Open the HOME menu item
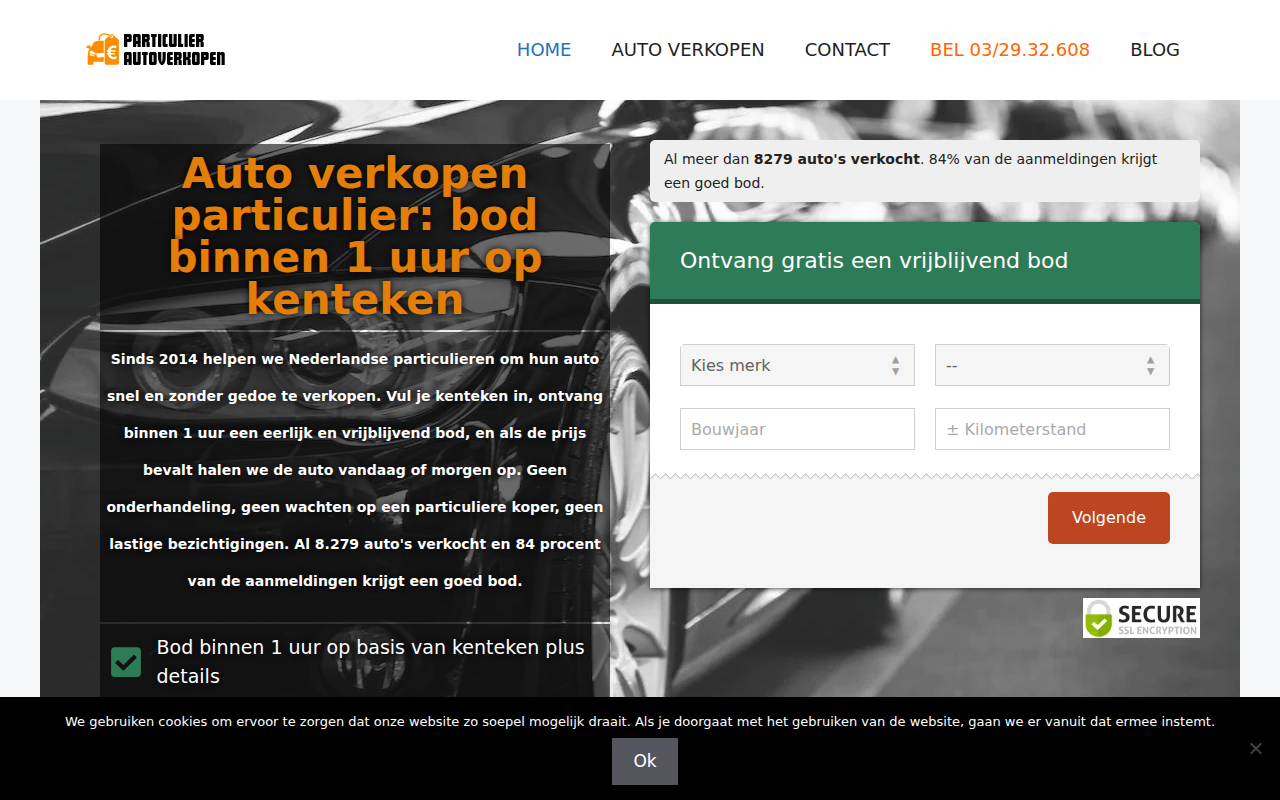Viewport: 1280px width, 800px height. [x=544, y=50]
